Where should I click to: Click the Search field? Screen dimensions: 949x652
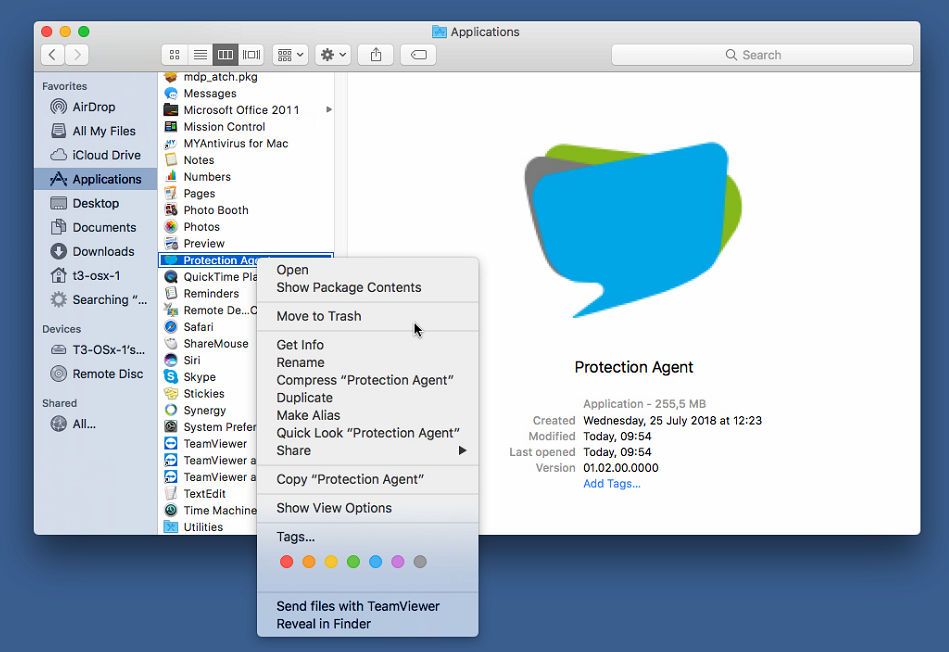tap(762, 54)
